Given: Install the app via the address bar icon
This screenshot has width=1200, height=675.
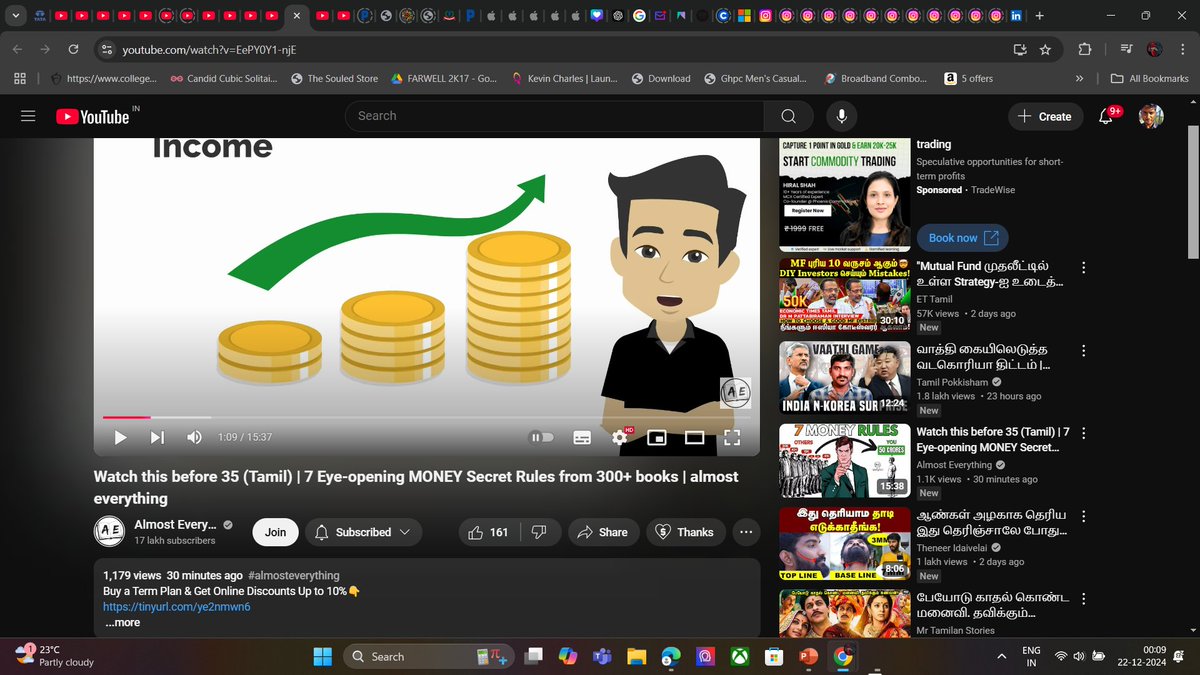Looking at the screenshot, I should [1019, 49].
